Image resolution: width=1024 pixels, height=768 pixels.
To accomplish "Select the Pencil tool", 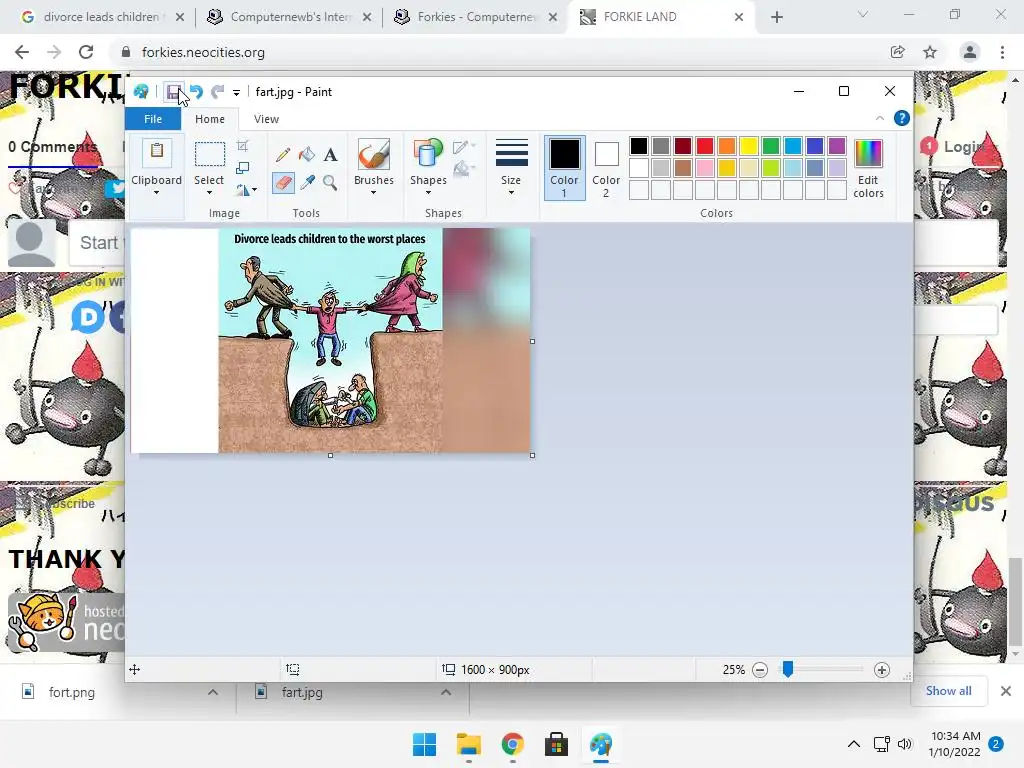I will [x=283, y=154].
